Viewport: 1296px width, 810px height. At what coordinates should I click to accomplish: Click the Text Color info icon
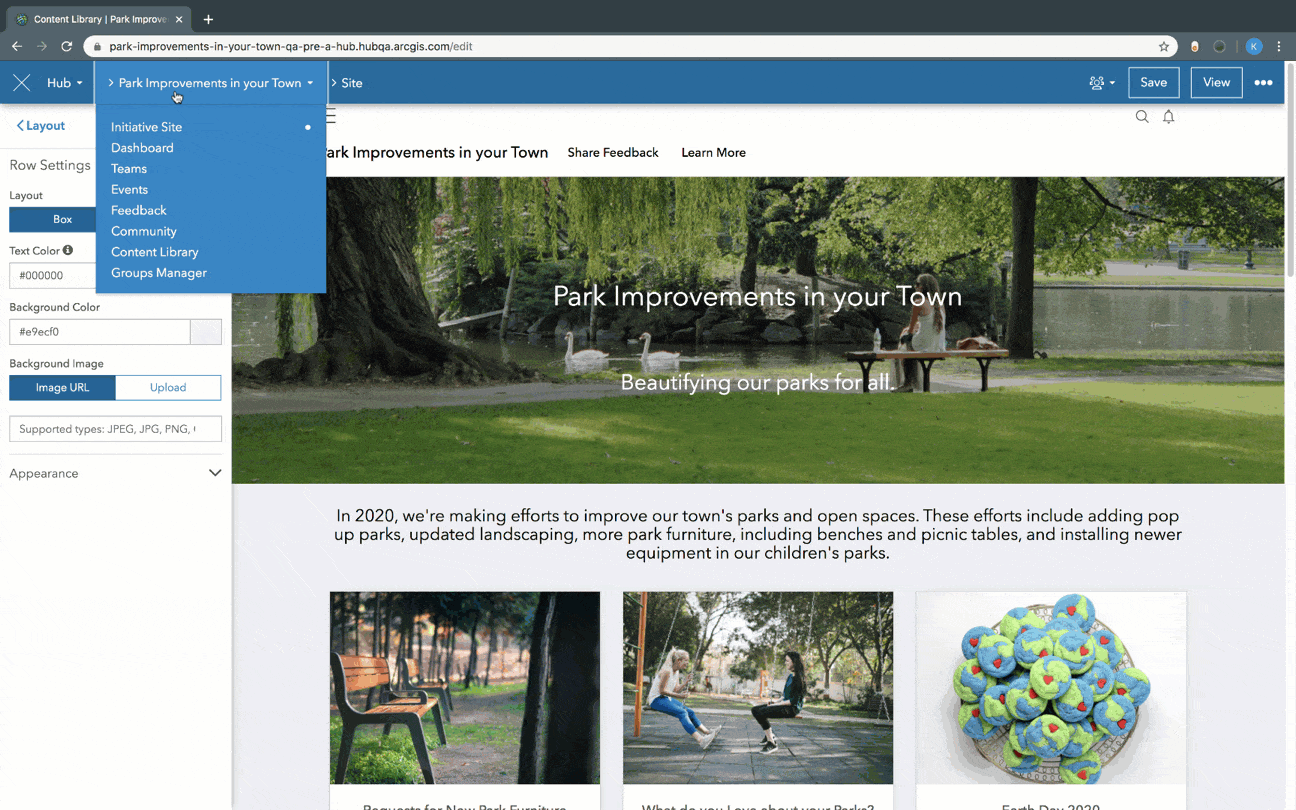click(68, 250)
